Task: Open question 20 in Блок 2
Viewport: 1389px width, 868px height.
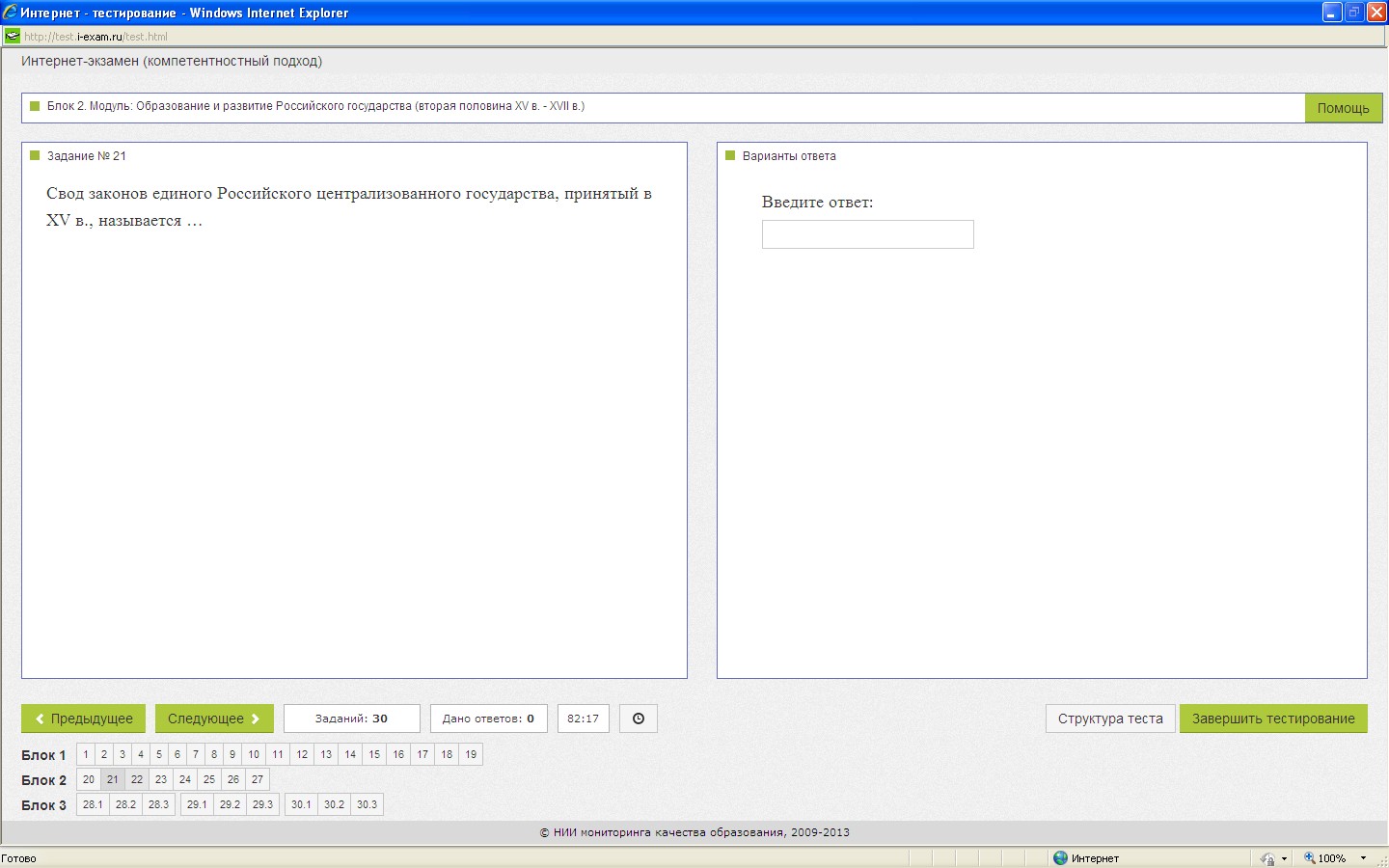Action: [x=89, y=779]
